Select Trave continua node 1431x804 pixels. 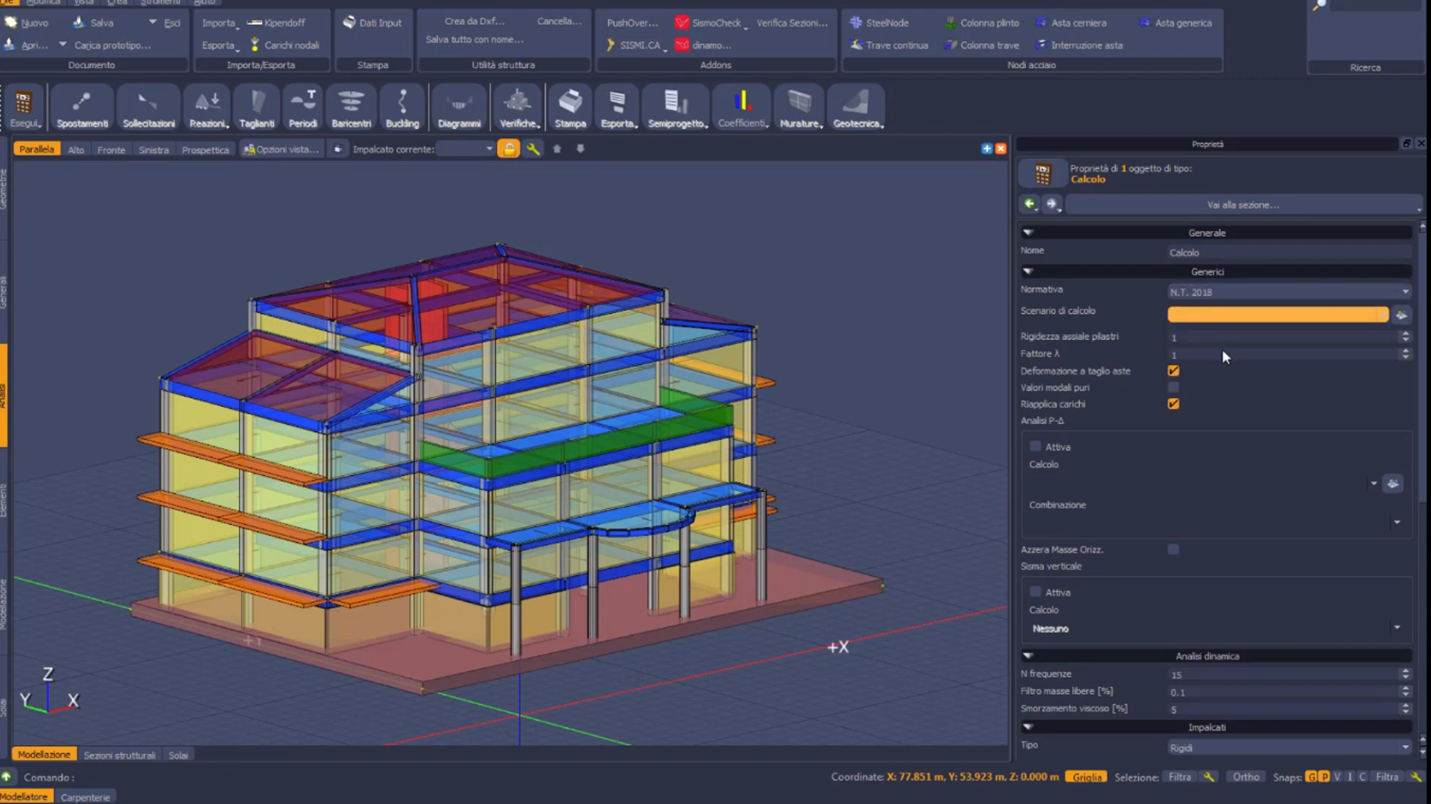pyautogui.click(x=889, y=45)
